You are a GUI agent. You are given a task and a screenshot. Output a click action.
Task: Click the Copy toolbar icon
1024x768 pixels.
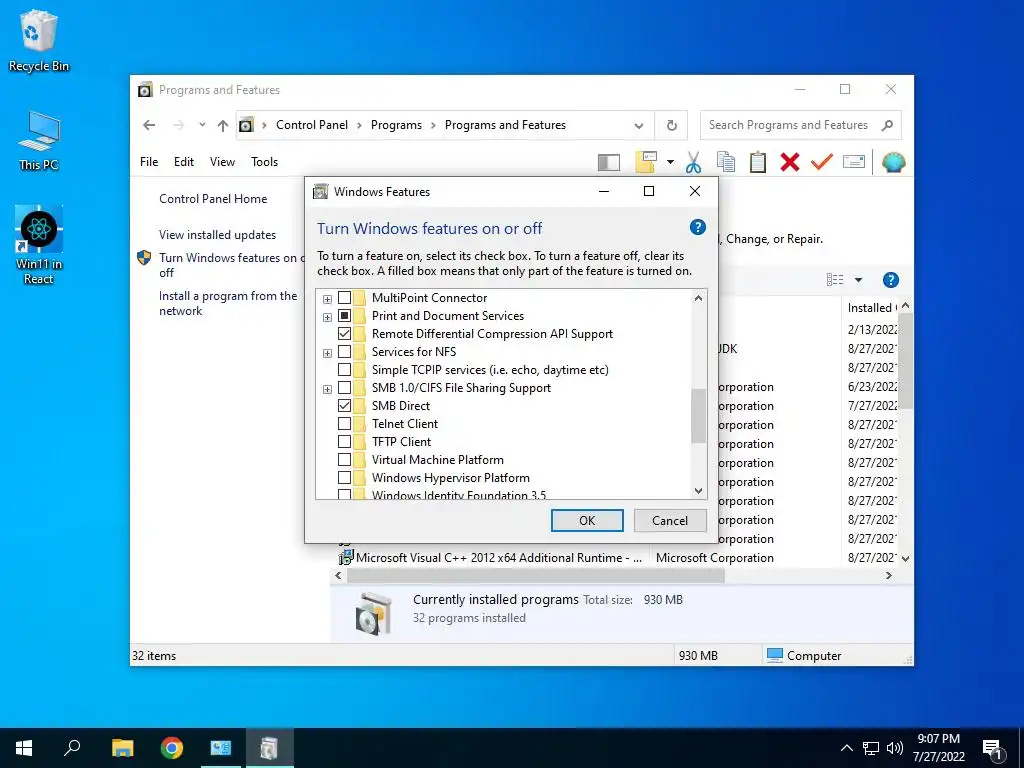point(726,162)
